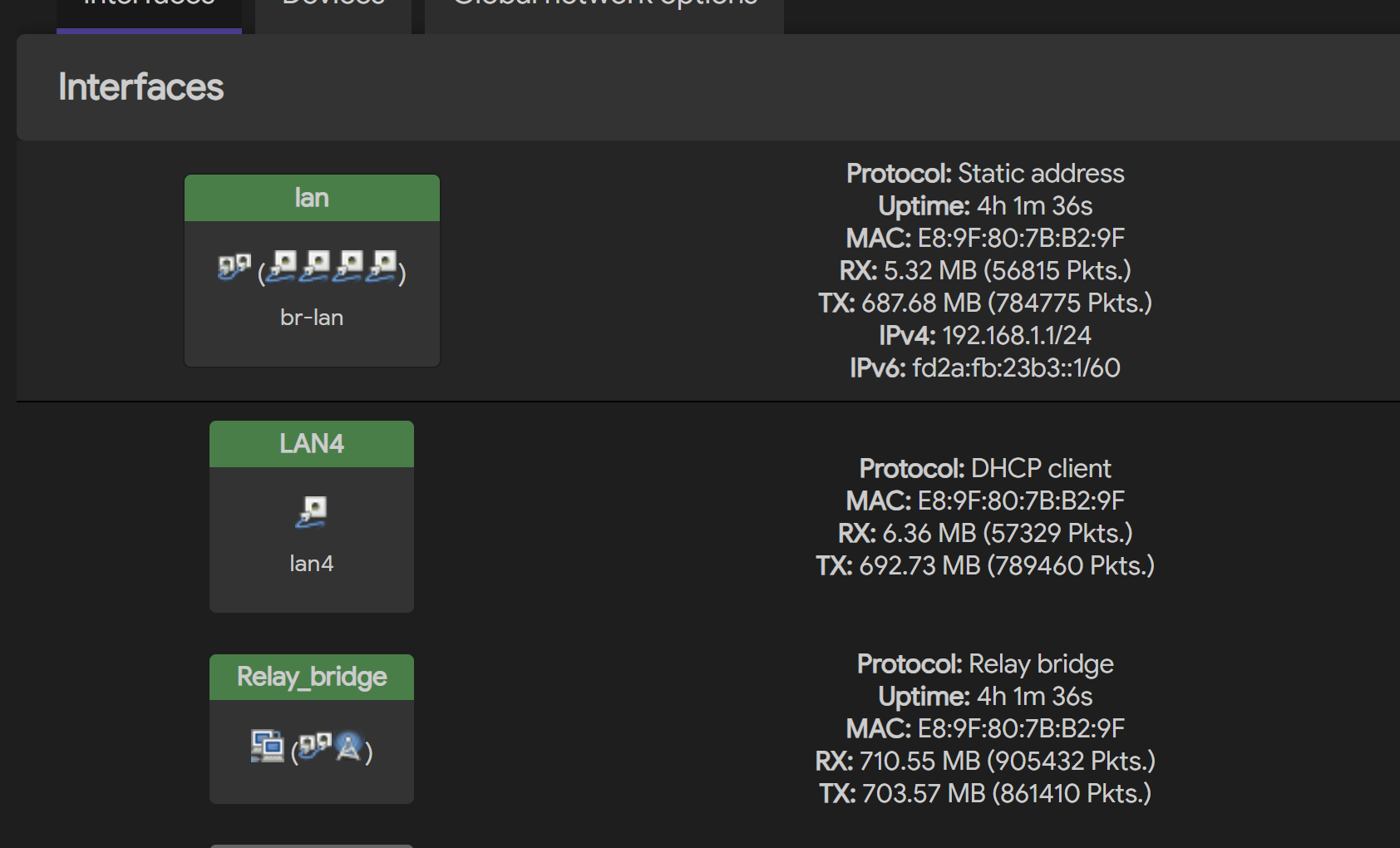The height and width of the screenshot is (848, 1400).
Task: Click the Relay_bridge computers relay icon
Action: click(267, 746)
